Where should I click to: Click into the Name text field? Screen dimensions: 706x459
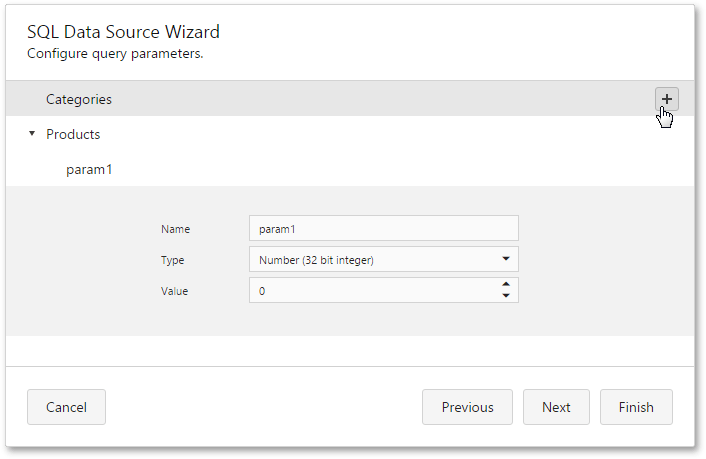pos(383,229)
